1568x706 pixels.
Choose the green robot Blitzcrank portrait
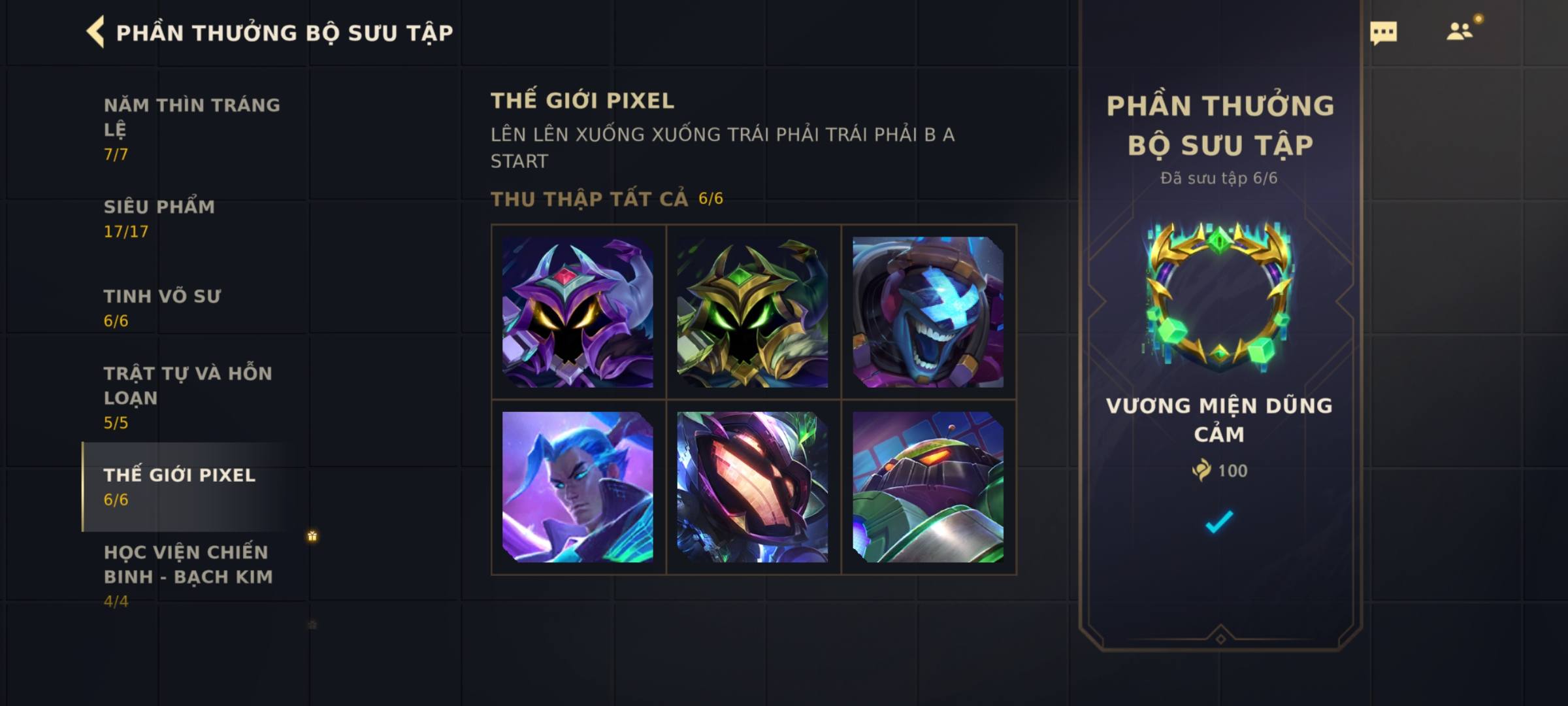click(928, 487)
